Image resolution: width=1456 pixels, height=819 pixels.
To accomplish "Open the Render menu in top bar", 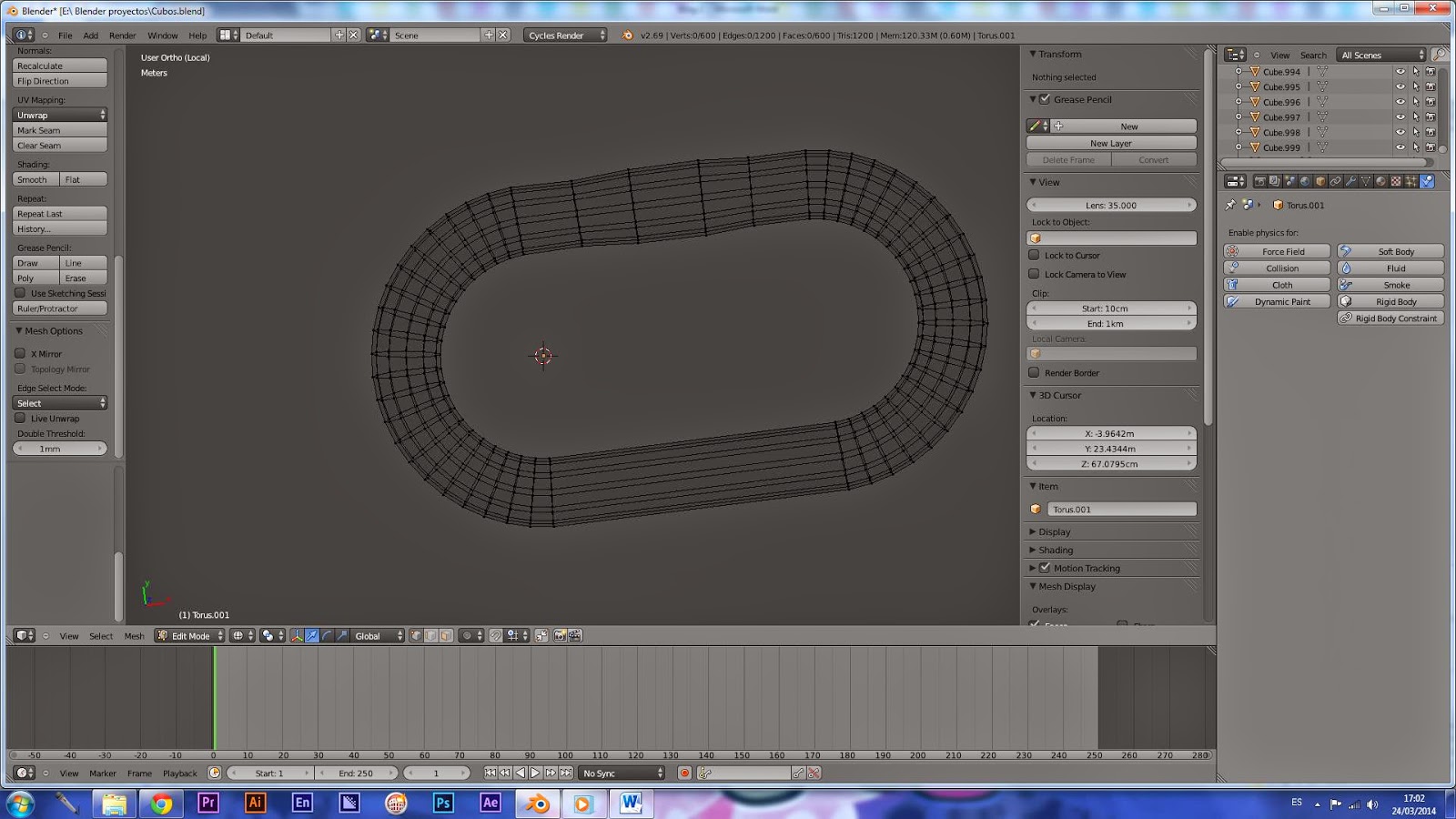I will point(122,35).
